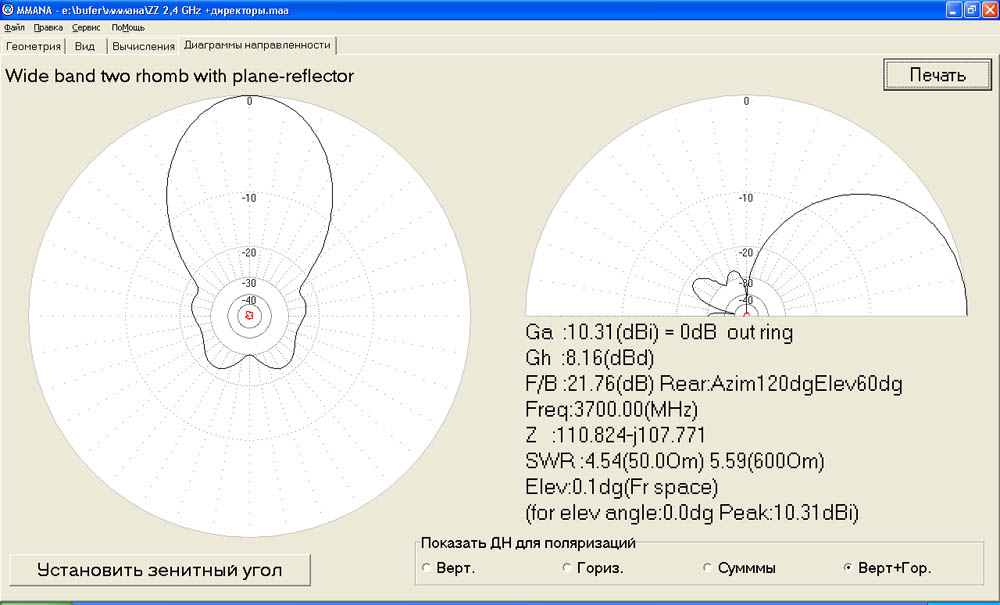Click the 'F/B :21.76(dB)' rear line
This screenshot has width=1000, height=605.
[x=714, y=384]
